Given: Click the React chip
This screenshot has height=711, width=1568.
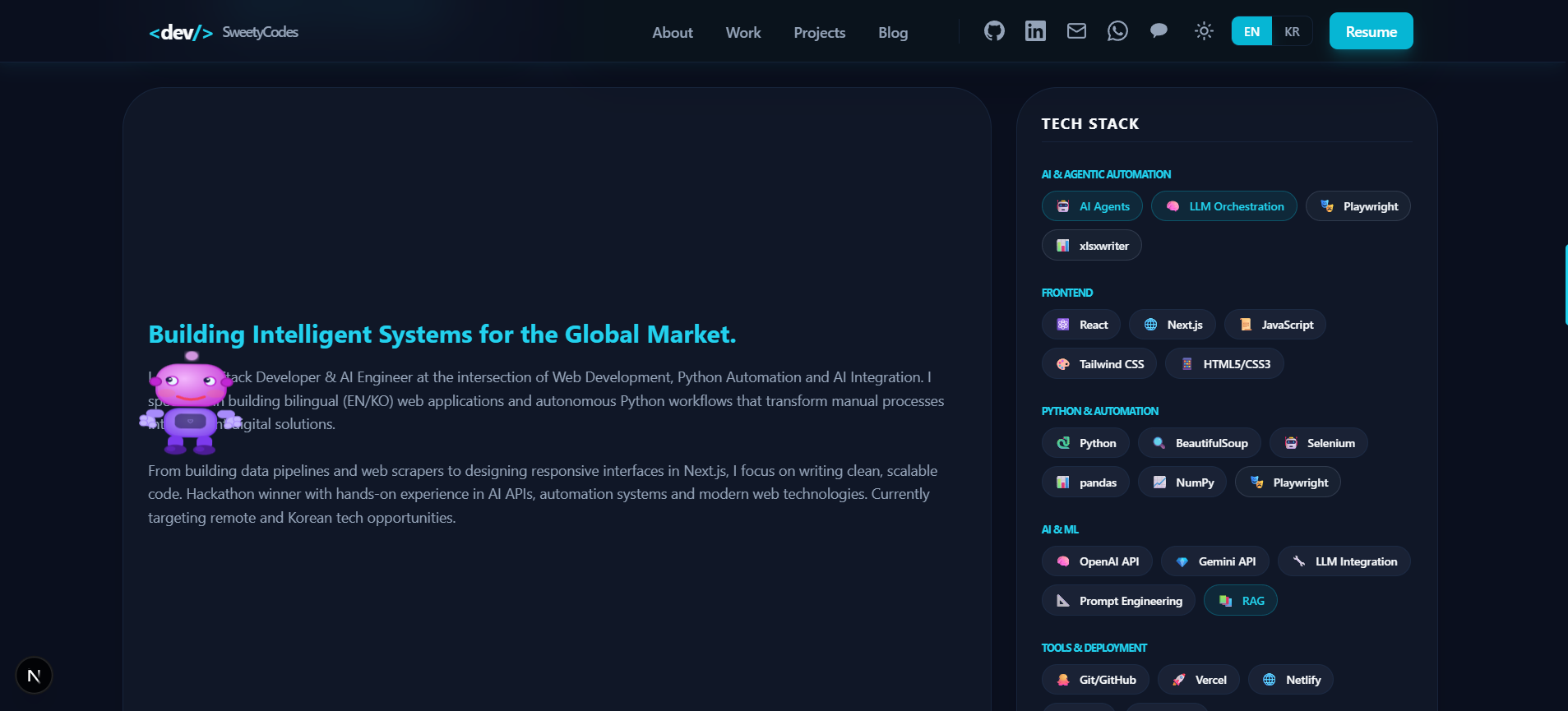Looking at the screenshot, I should [1080, 325].
